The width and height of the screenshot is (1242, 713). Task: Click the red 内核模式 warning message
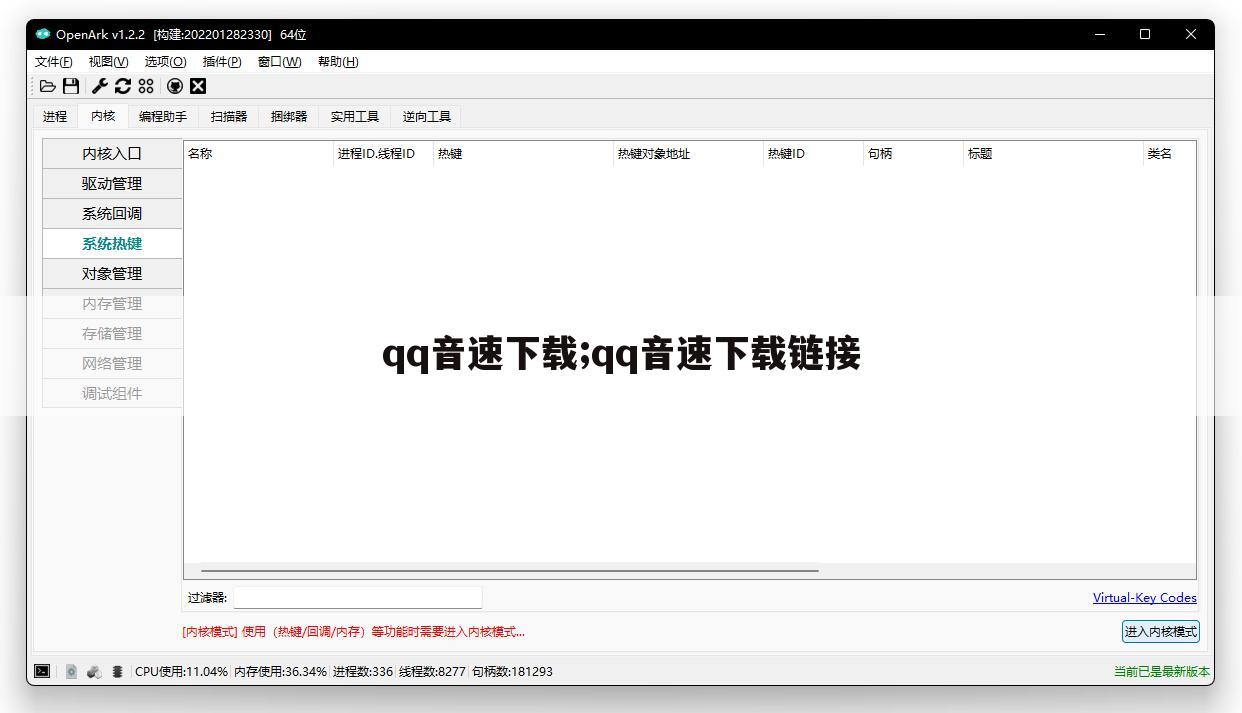[353, 631]
